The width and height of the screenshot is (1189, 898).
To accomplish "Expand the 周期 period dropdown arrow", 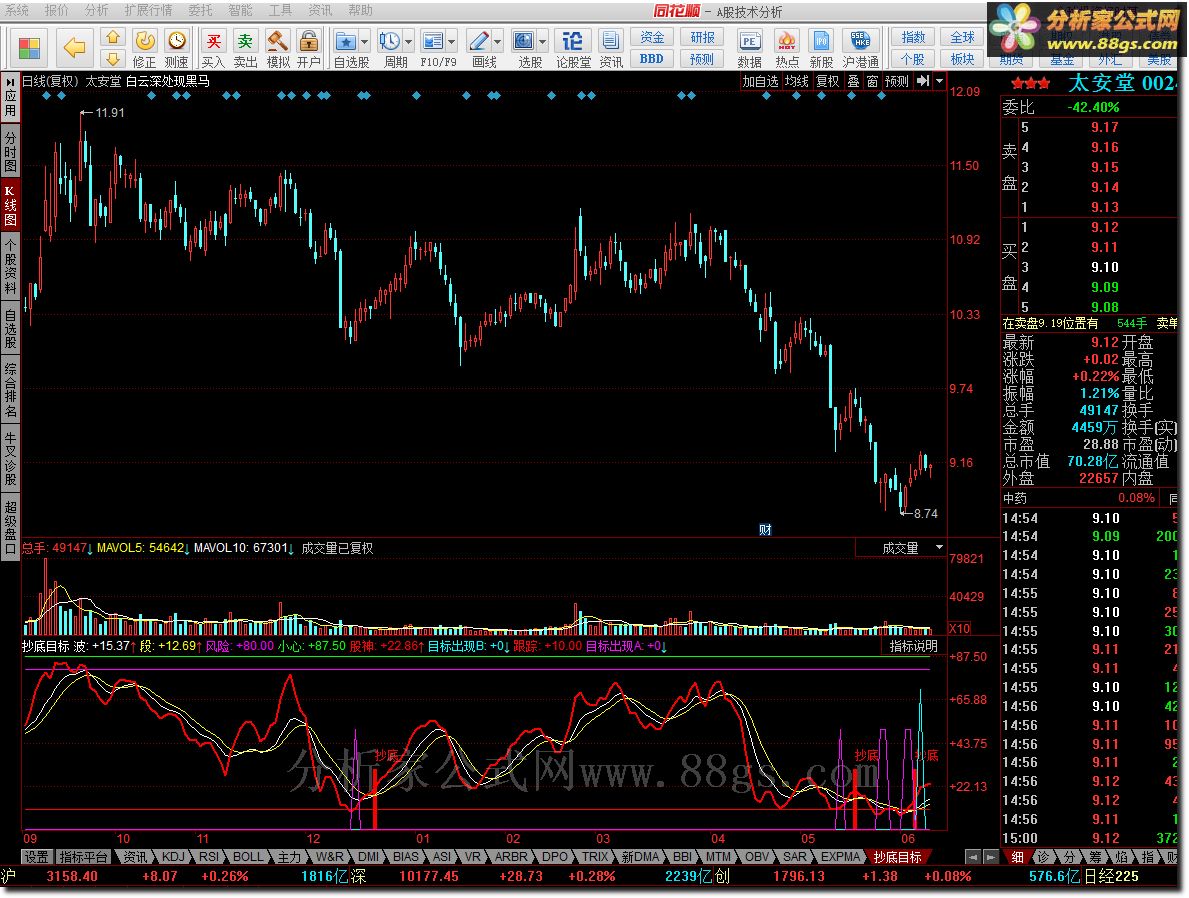I will pyautogui.click(x=409, y=42).
